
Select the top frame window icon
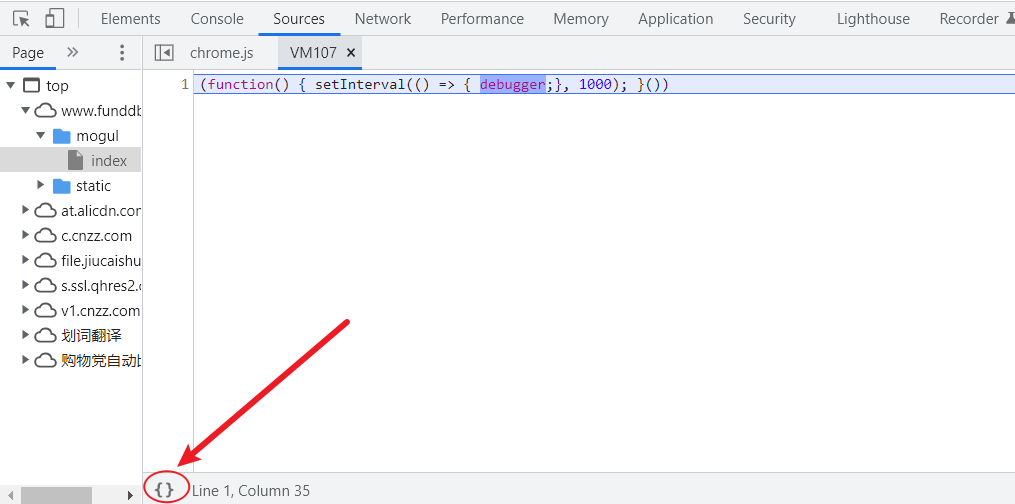pyautogui.click(x=30, y=85)
